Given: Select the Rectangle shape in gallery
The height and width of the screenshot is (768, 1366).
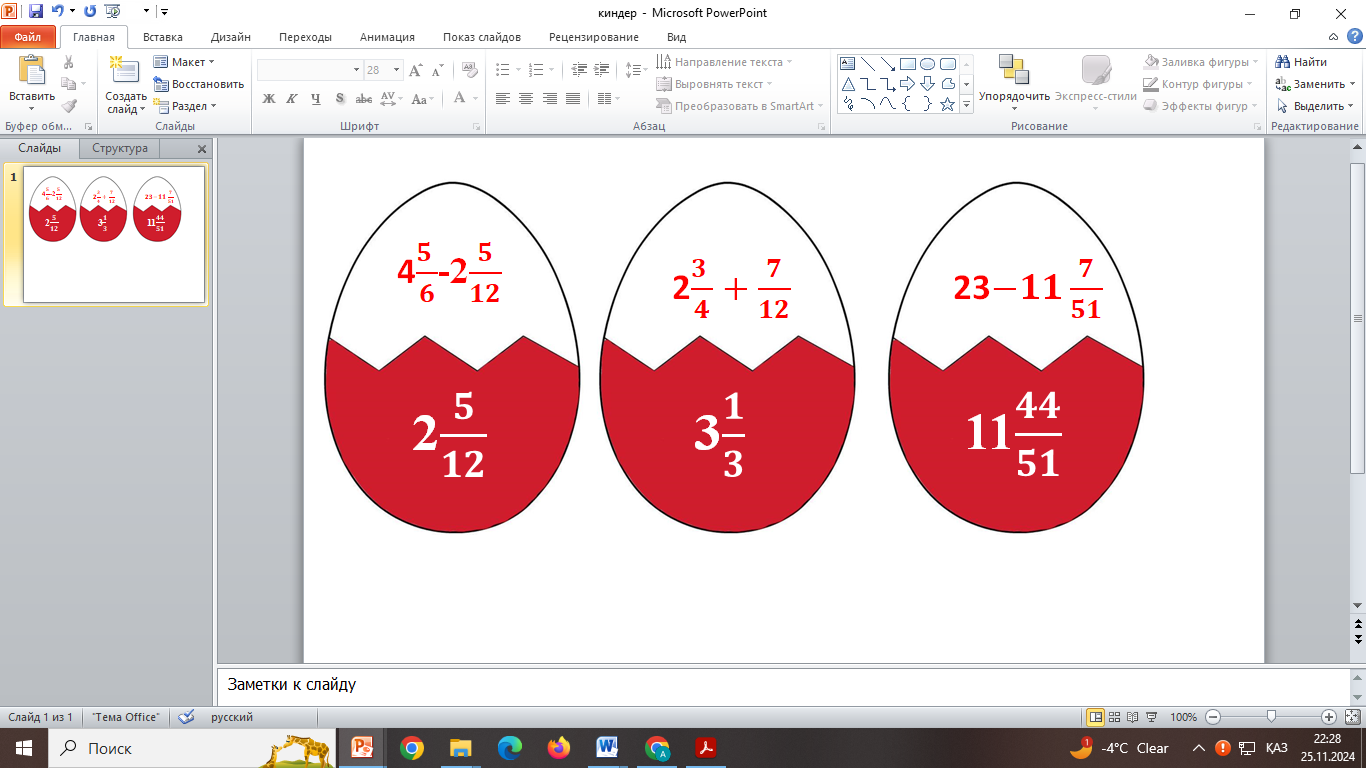Looking at the screenshot, I should pos(907,63).
